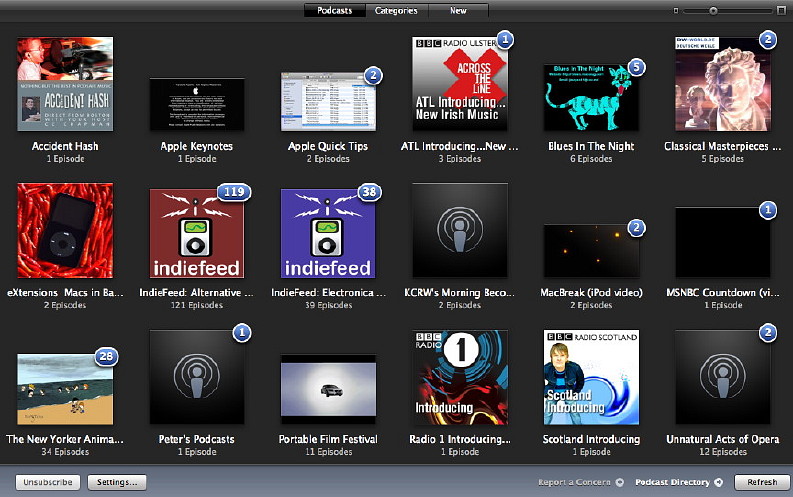The height and width of the screenshot is (497, 793).
Task: Switch to the Podcasts tab
Action: (x=334, y=10)
